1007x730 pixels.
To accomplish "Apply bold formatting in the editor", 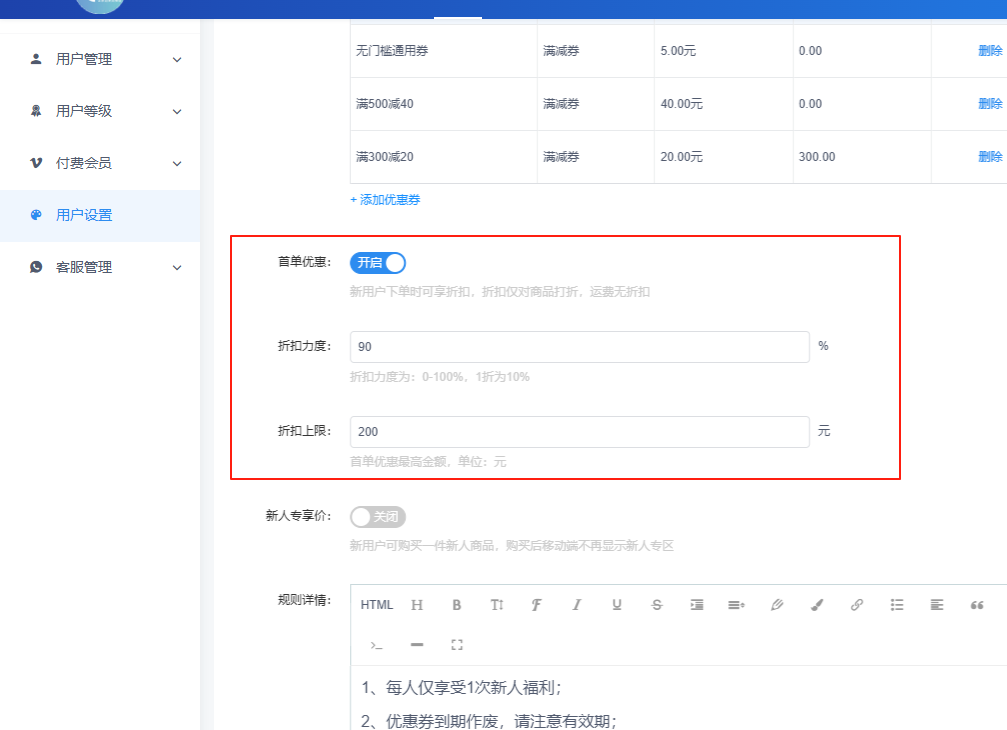I will click(x=457, y=605).
